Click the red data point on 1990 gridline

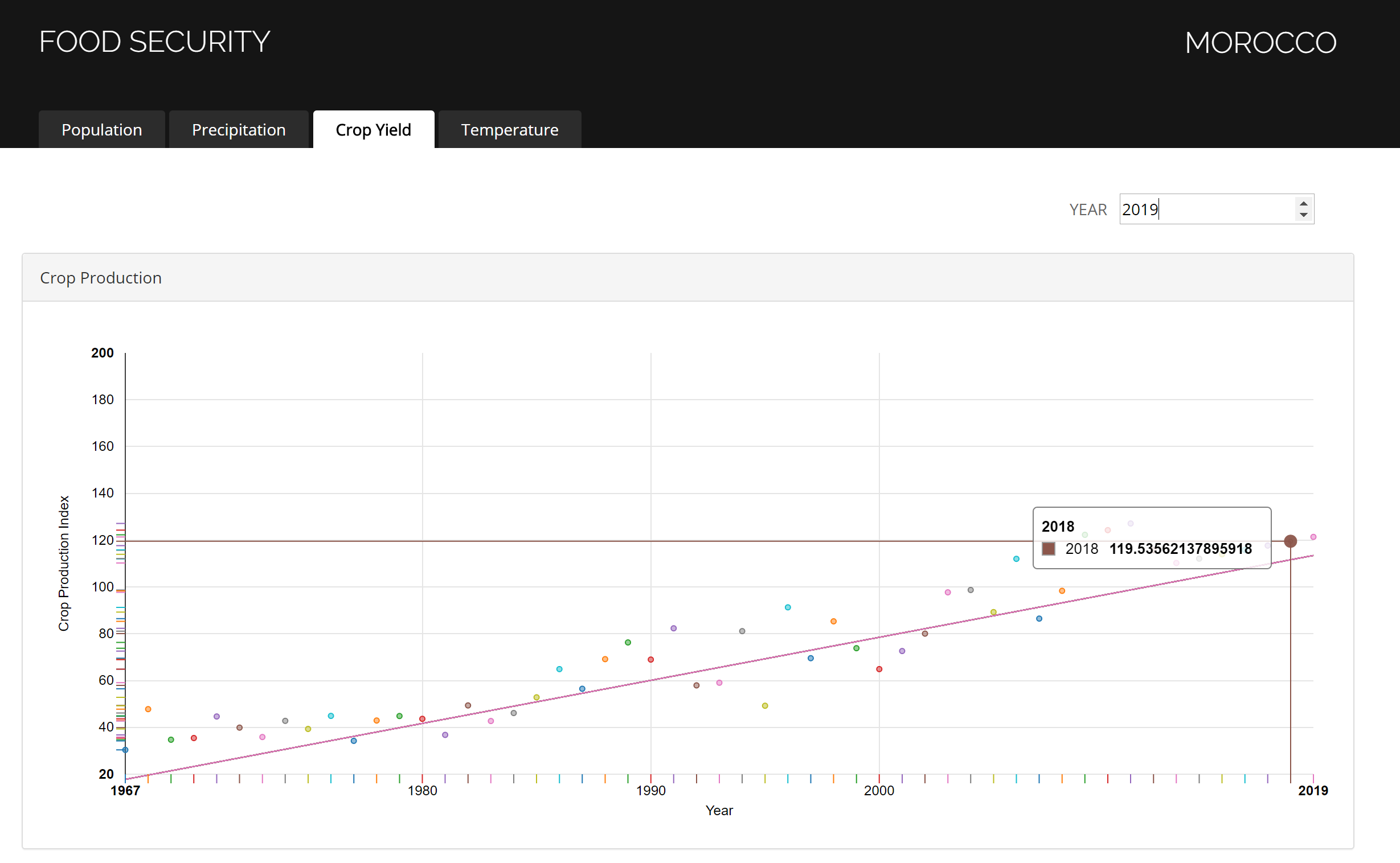(x=651, y=659)
